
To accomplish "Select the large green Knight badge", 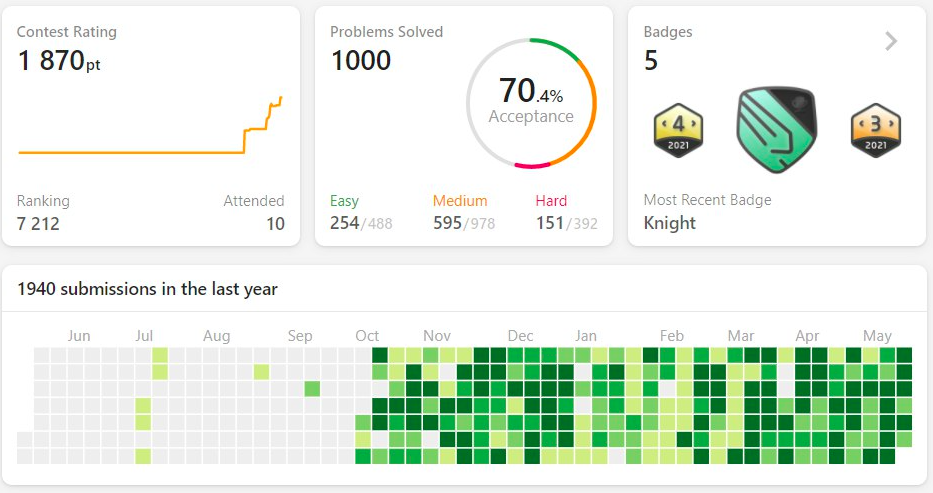I will tap(777, 130).
